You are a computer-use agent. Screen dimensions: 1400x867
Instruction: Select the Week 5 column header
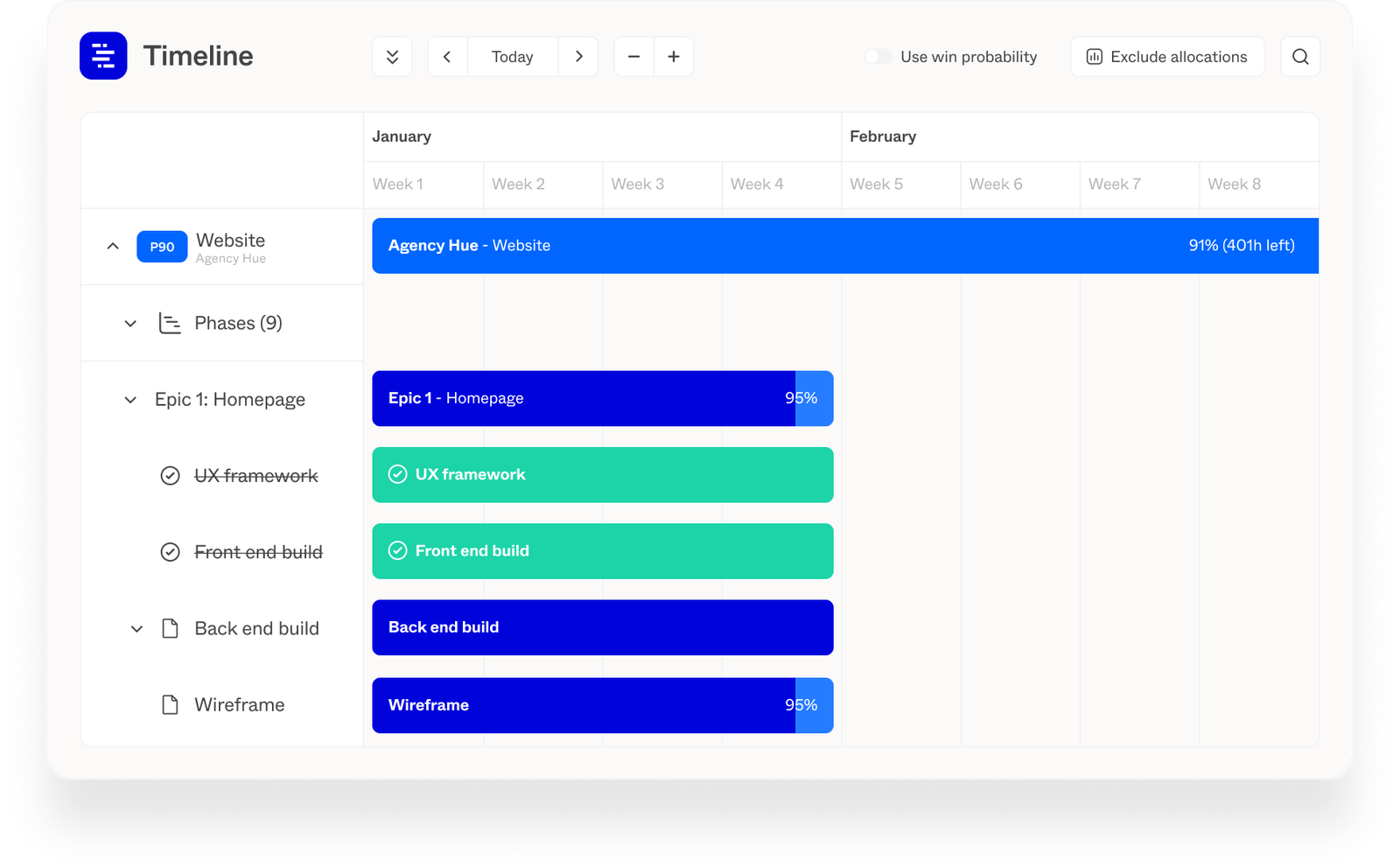(x=875, y=184)
